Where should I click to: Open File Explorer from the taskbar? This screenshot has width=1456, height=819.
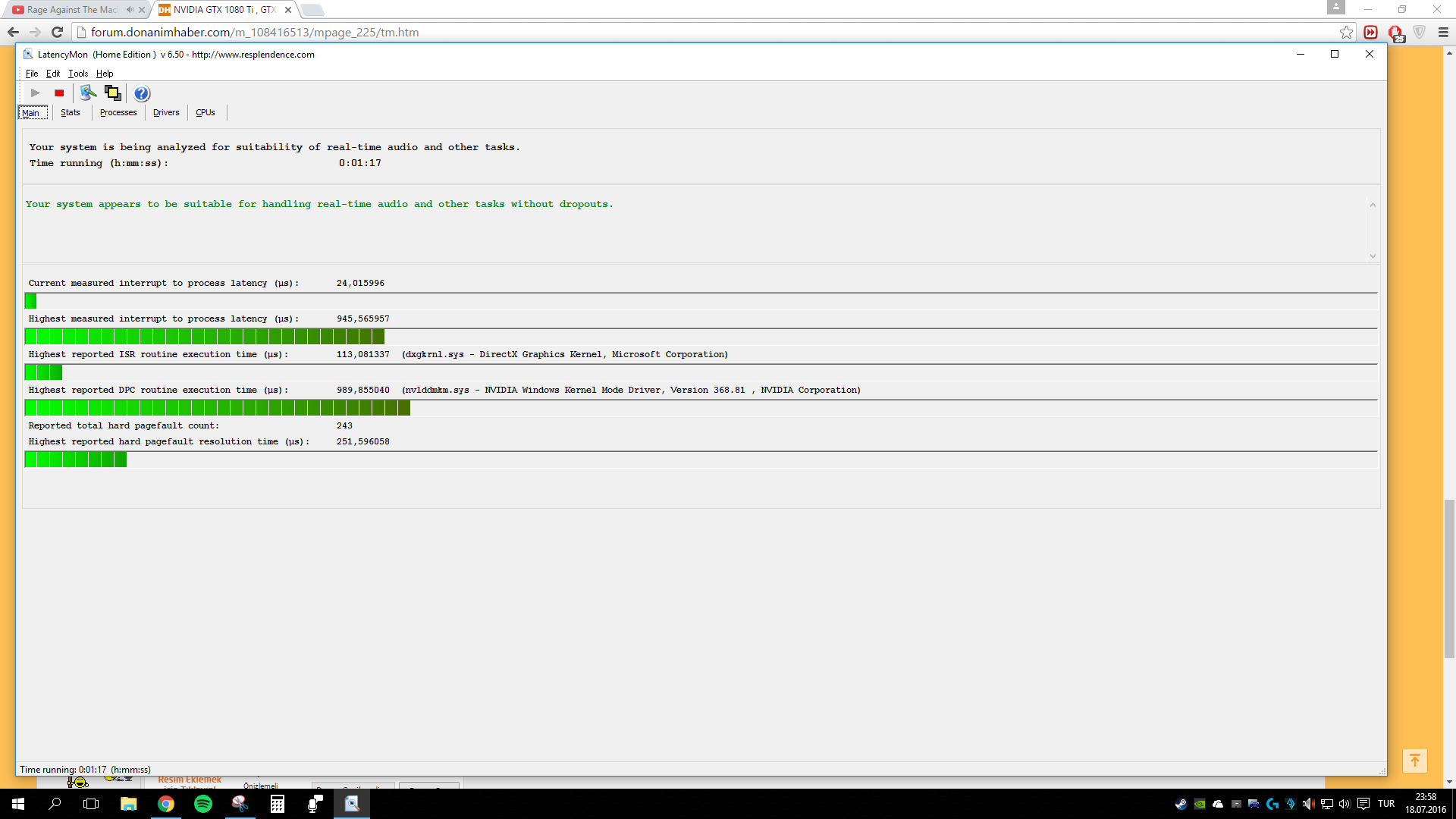click(129, 804)
